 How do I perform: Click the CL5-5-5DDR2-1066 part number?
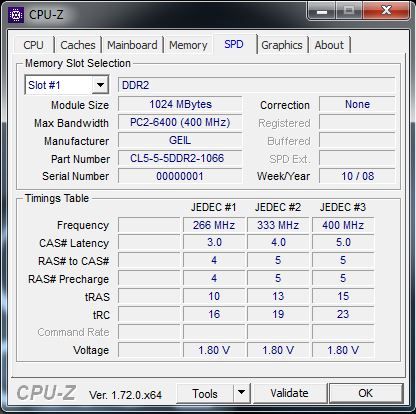180,158
